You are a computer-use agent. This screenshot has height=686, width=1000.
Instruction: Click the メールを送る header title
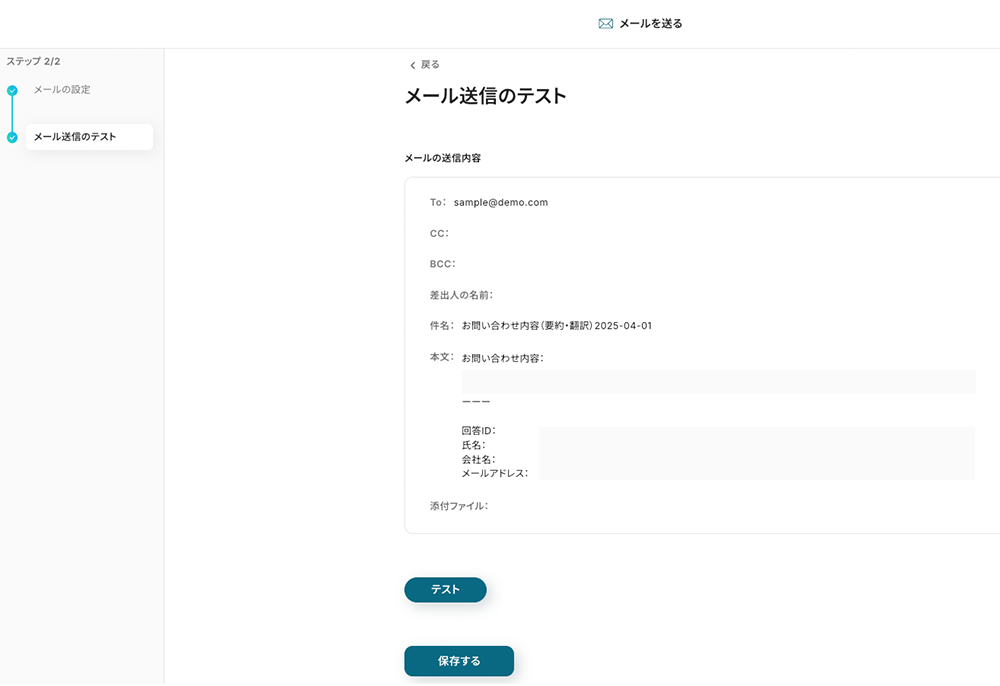point(651,24)
